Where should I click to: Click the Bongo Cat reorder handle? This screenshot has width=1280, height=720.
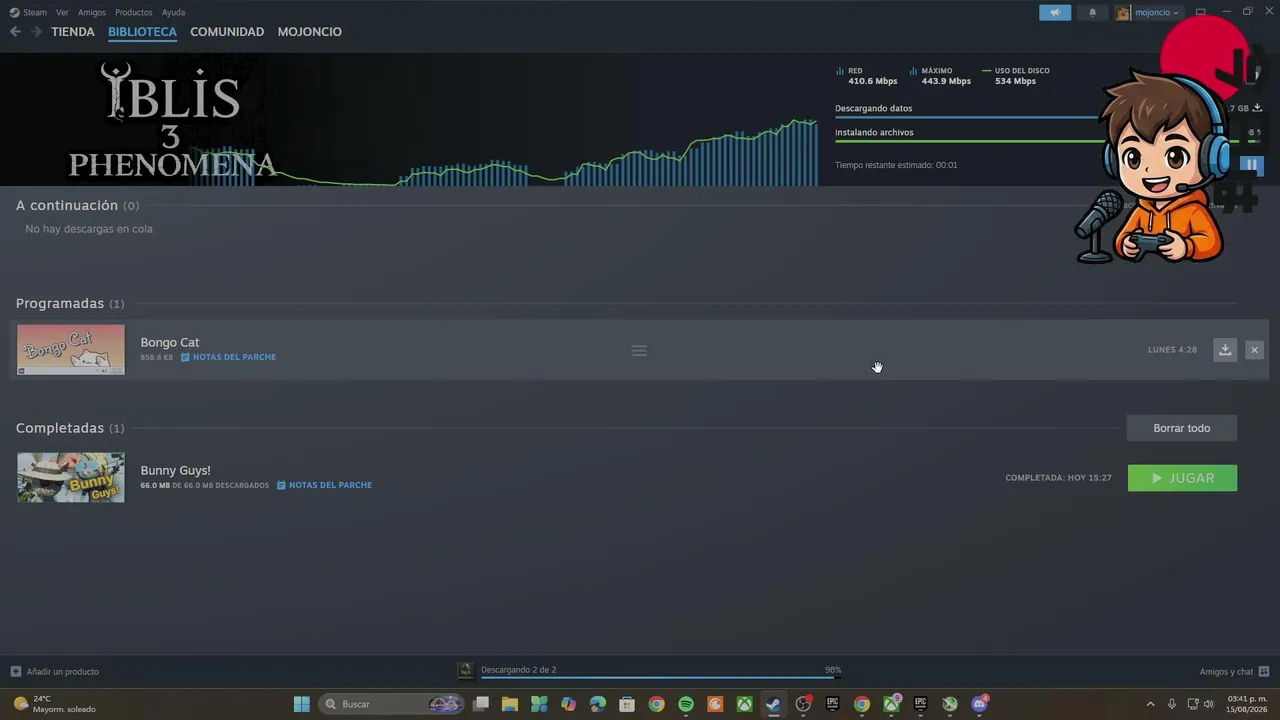pos(639,351)
